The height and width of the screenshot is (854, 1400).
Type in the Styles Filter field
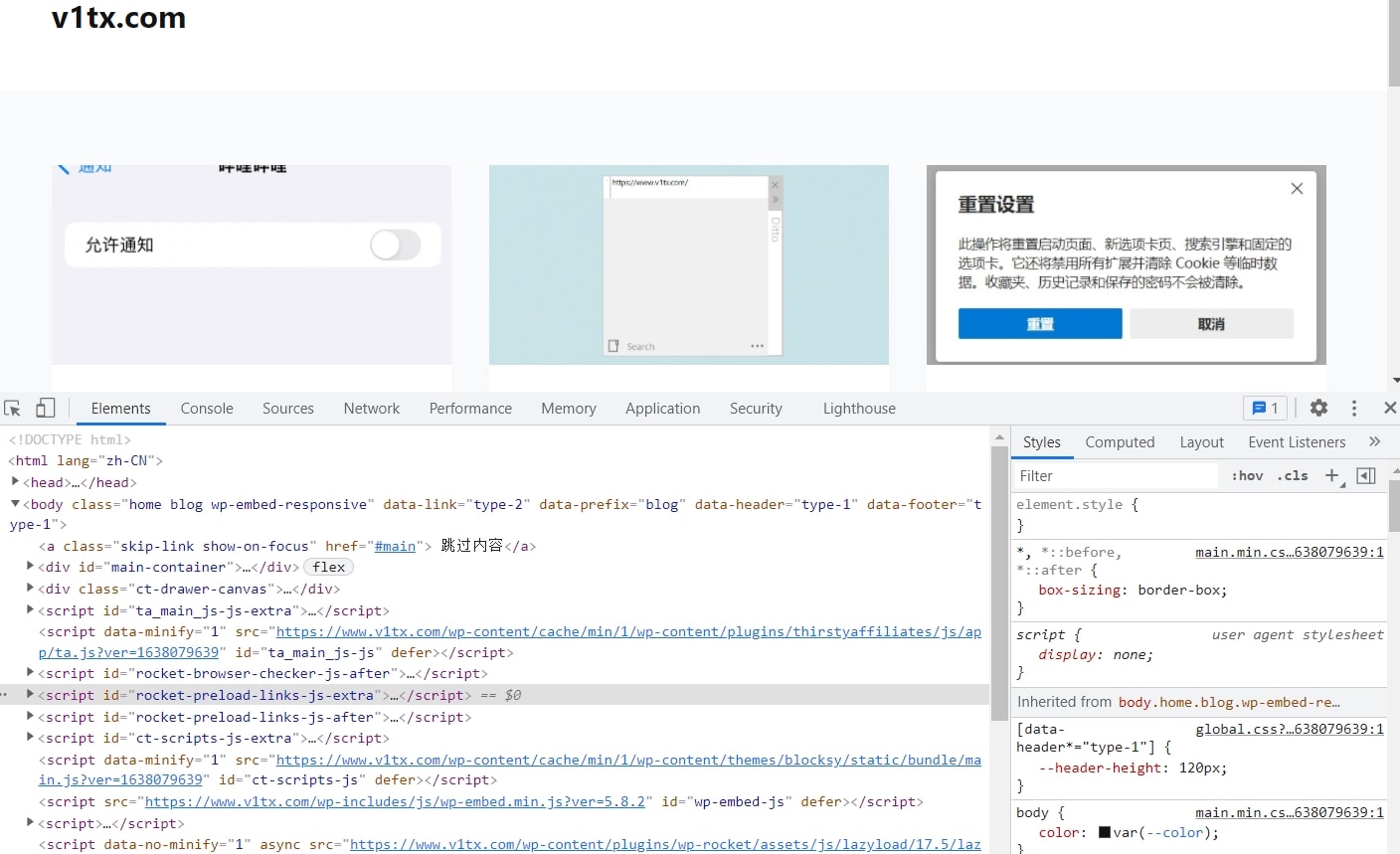click(x=1114, y=476)
